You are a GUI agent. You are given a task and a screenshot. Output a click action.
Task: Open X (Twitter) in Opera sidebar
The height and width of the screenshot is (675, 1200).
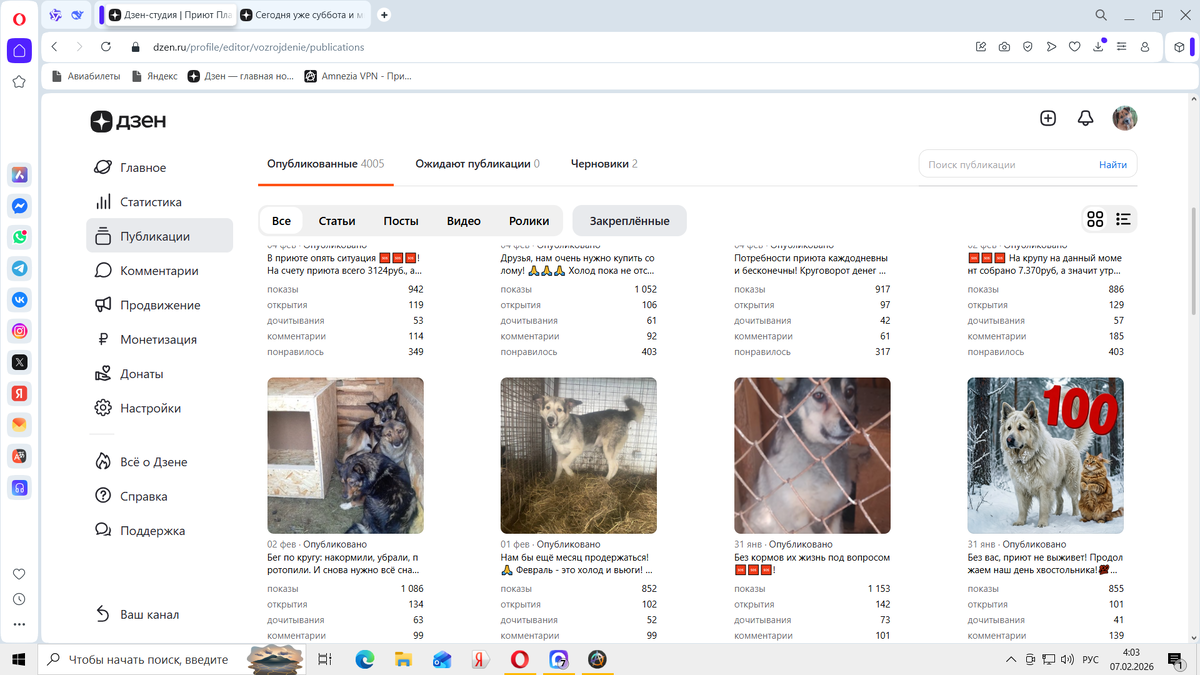[19, 362]
